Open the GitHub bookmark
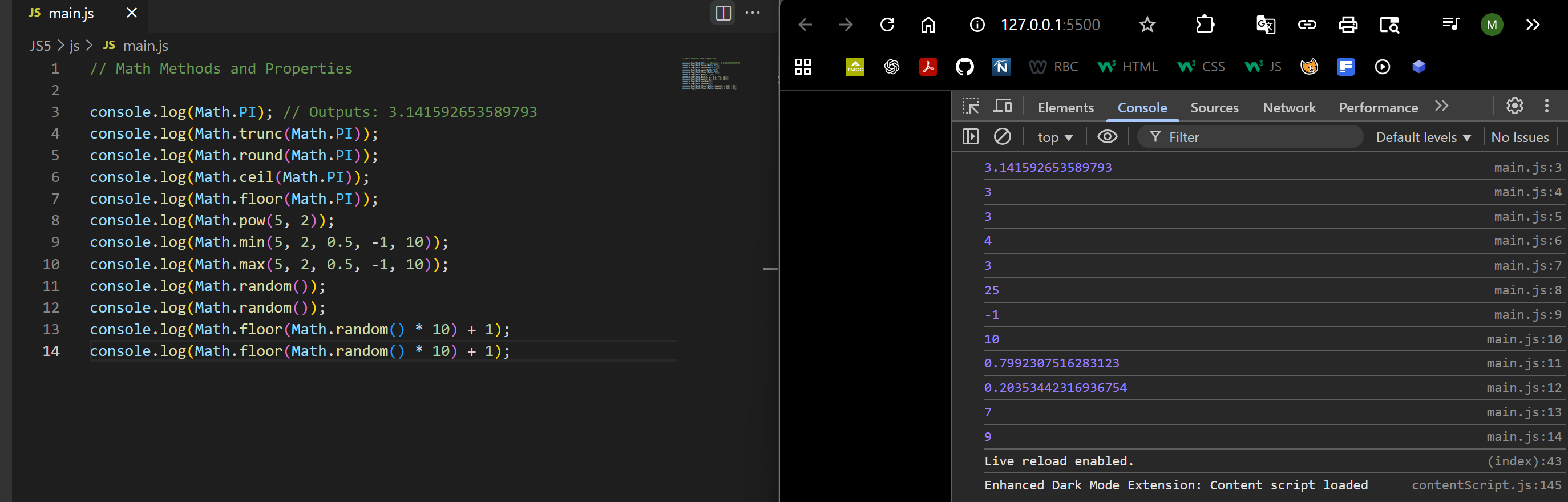This screenshot has width=1568, height=502. 965,67
